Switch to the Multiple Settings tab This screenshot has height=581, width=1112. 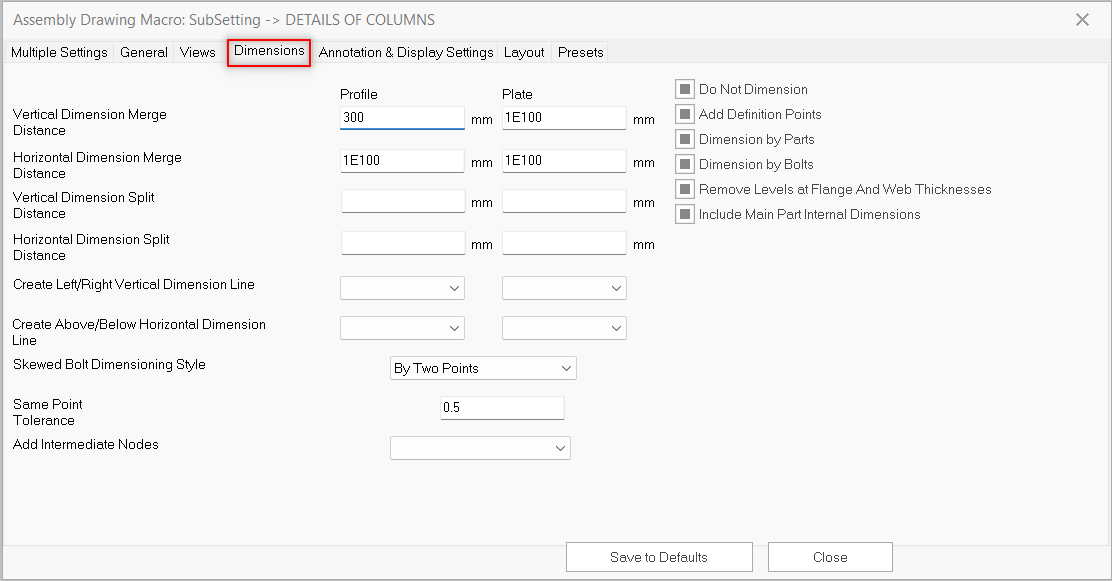pos(59,52)
